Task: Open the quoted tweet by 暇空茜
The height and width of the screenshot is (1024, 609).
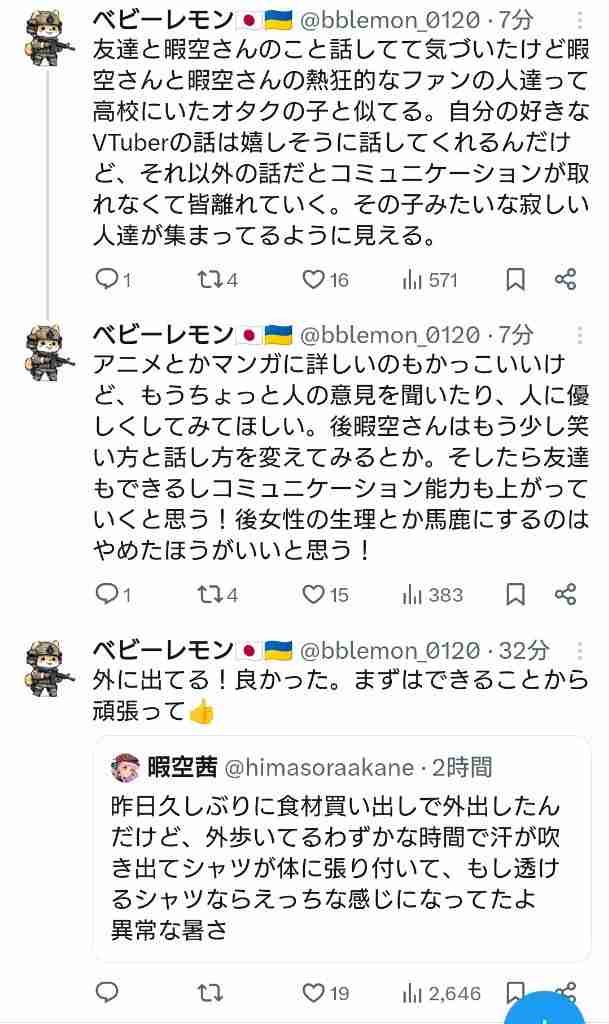Action: pos(342,849)
